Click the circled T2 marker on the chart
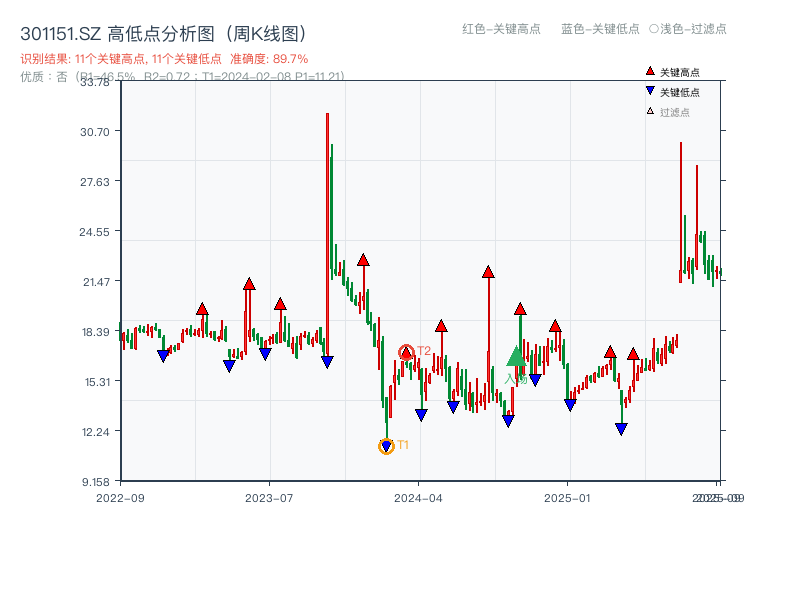 pos(407,350)
